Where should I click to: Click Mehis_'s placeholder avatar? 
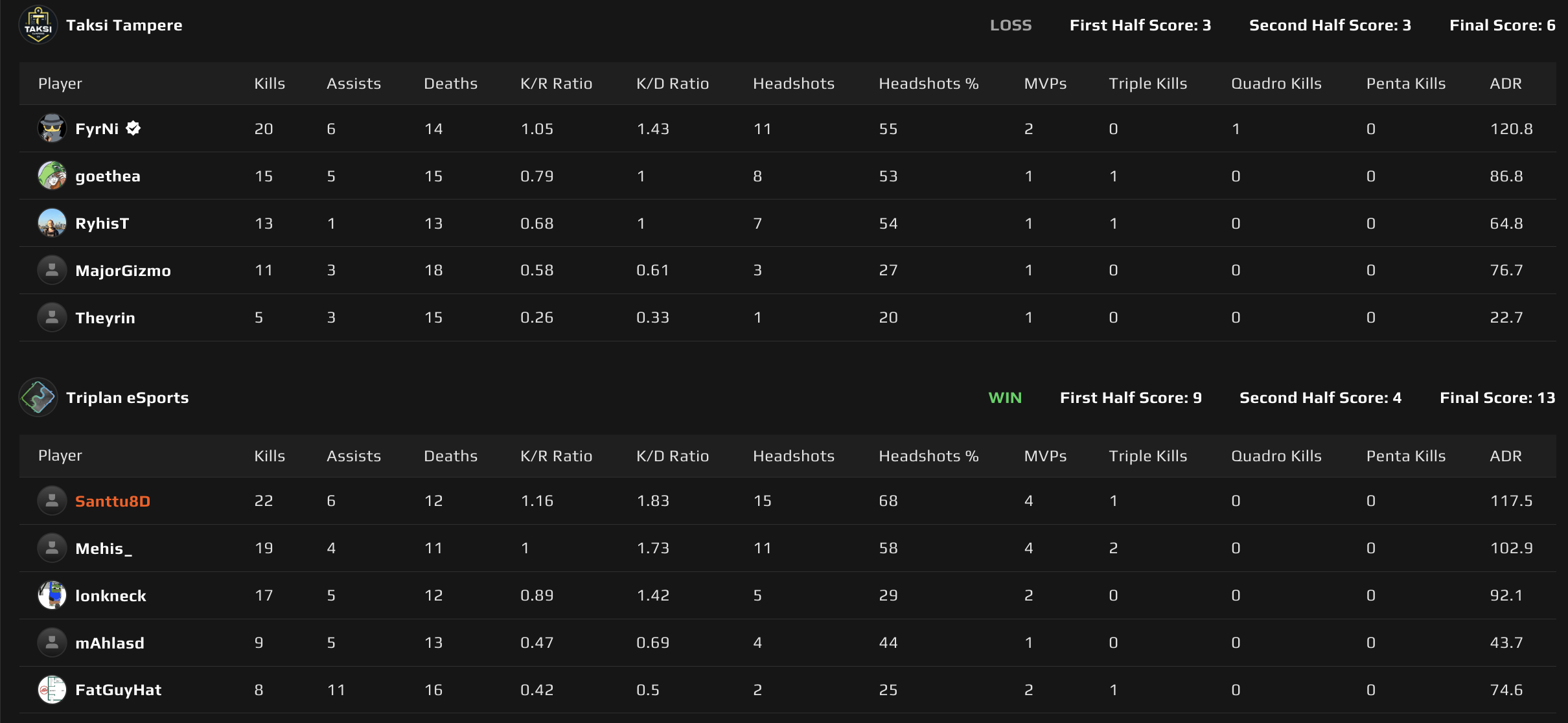52,547
